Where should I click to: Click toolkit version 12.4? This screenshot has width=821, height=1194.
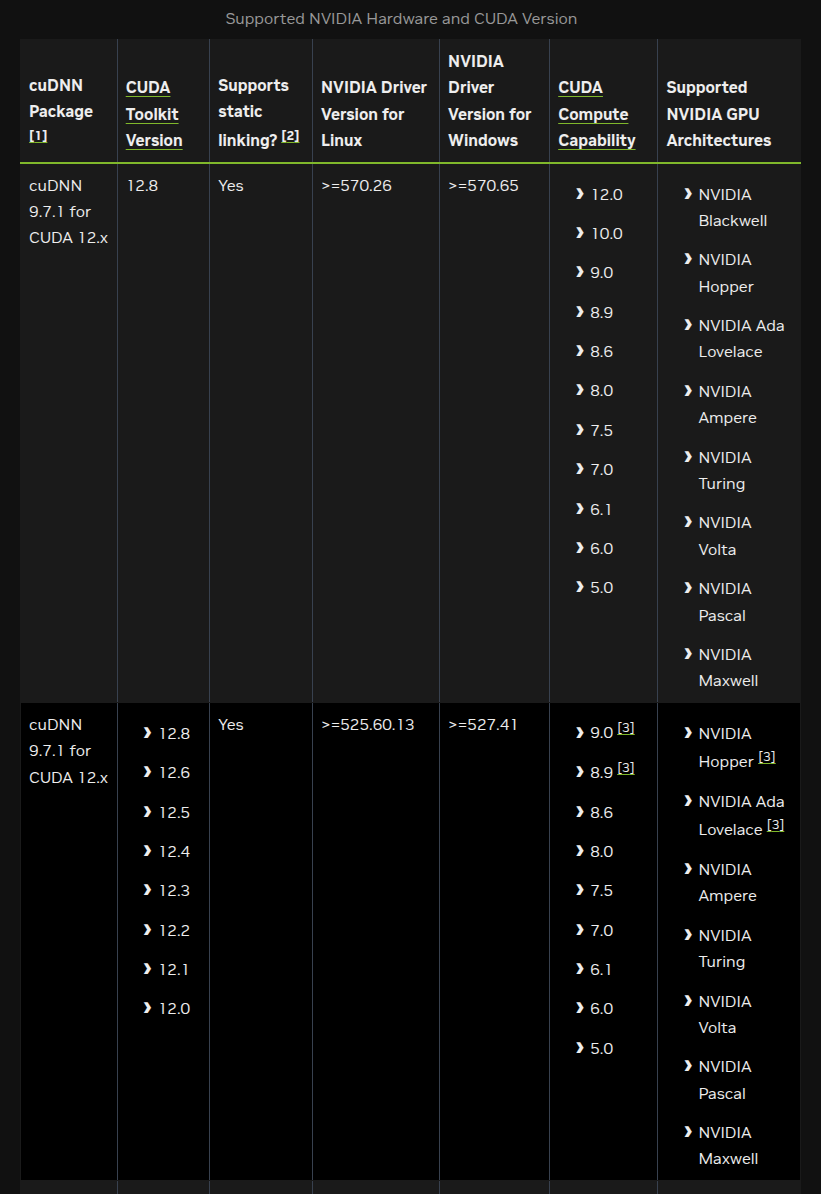[x=174, y=851]
